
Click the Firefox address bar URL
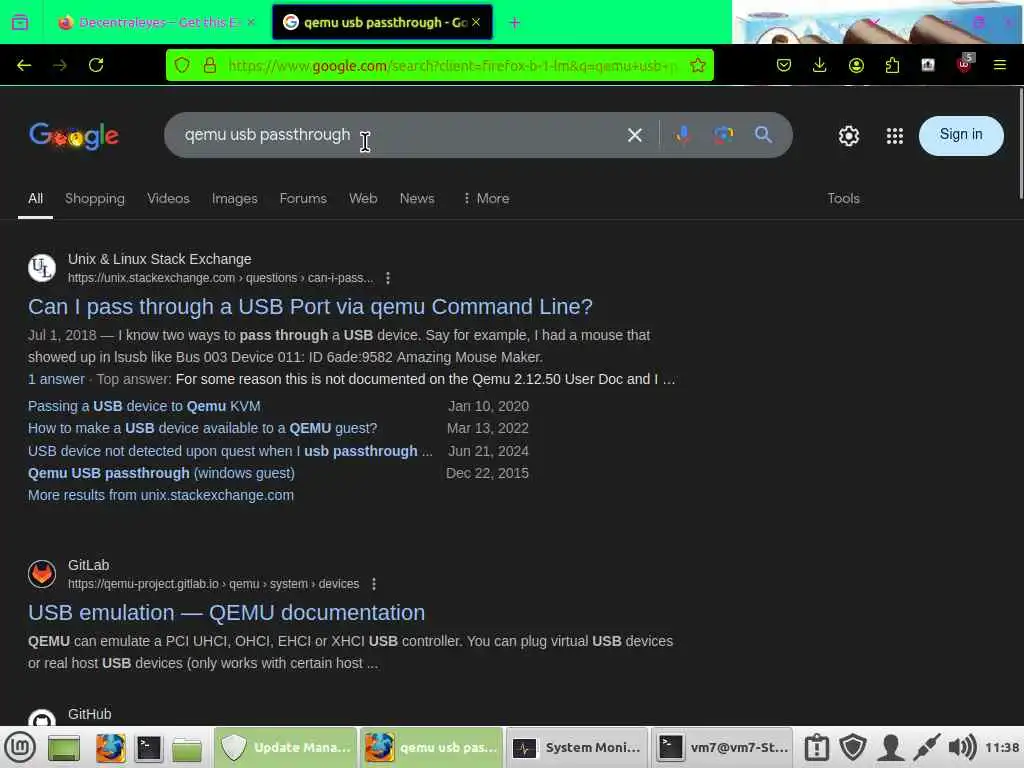pyautogui.click(x=453, y=65)
